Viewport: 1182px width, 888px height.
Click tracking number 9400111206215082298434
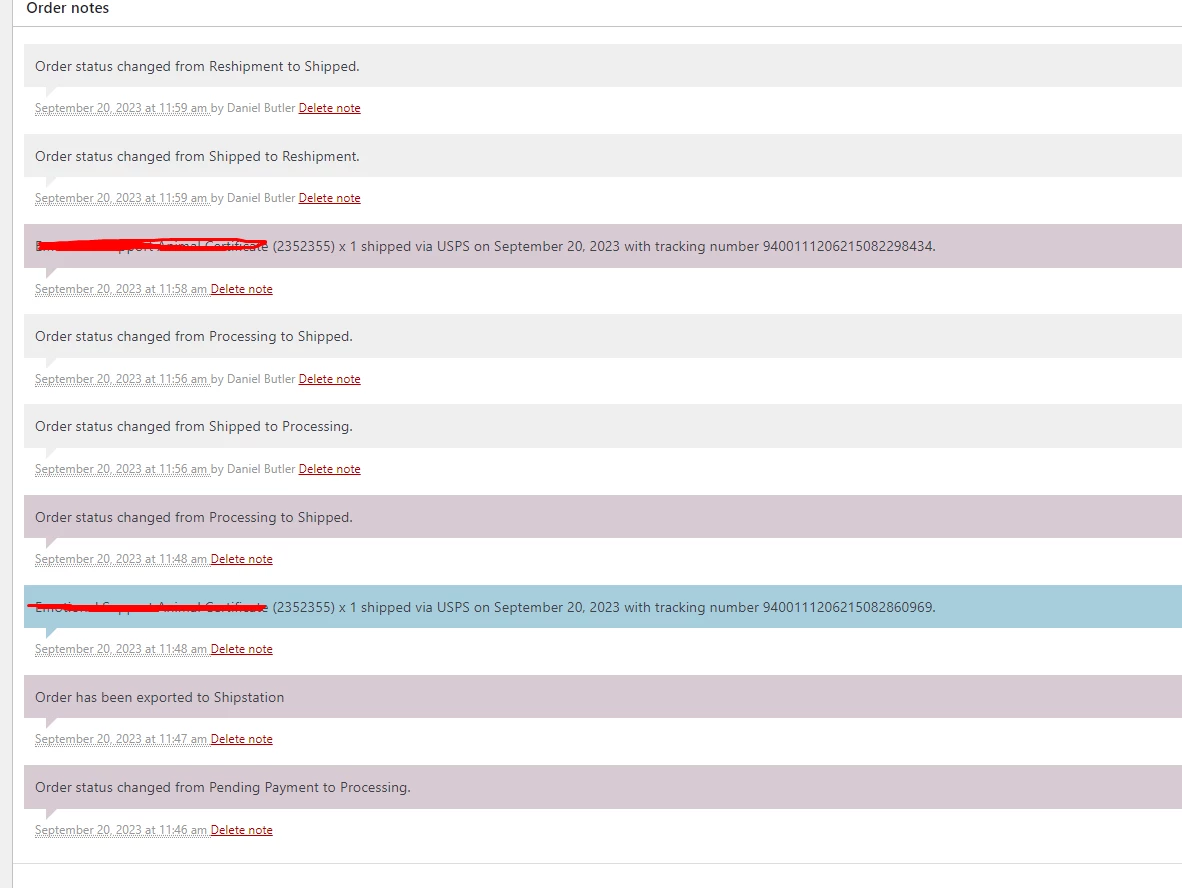click(848, 246)
